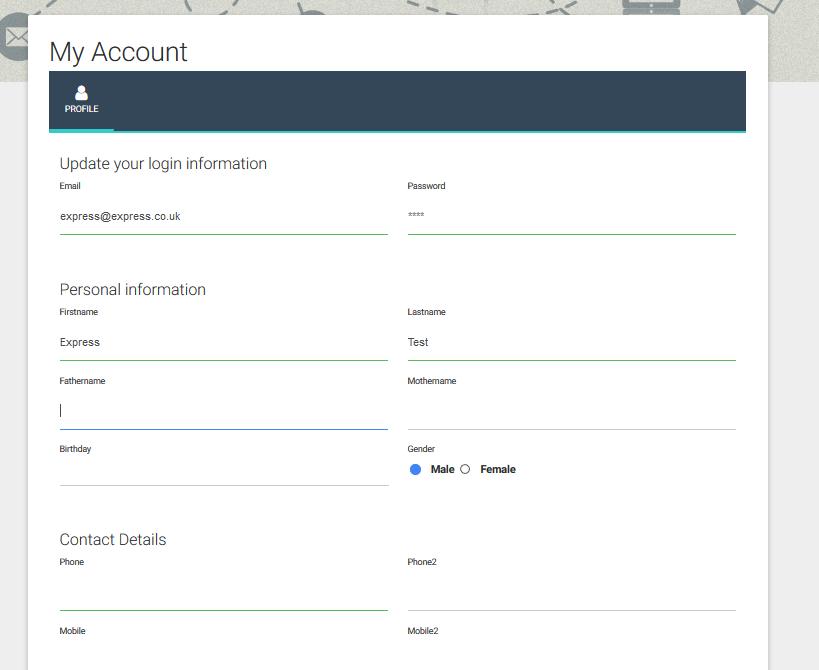
Task: Focus the Firstname field containing Express
Action: (x=224, y=342)
